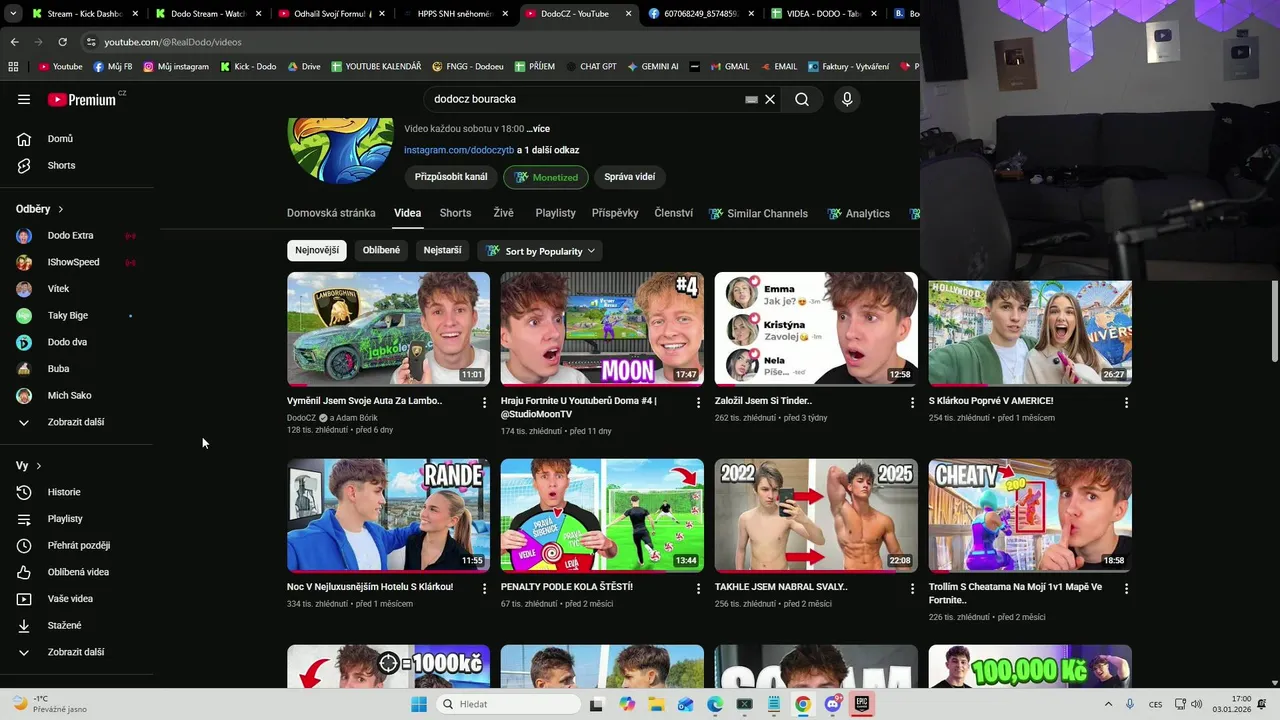
Task: Open the Similar Channels tab
Action: click(x=758, y=213)
